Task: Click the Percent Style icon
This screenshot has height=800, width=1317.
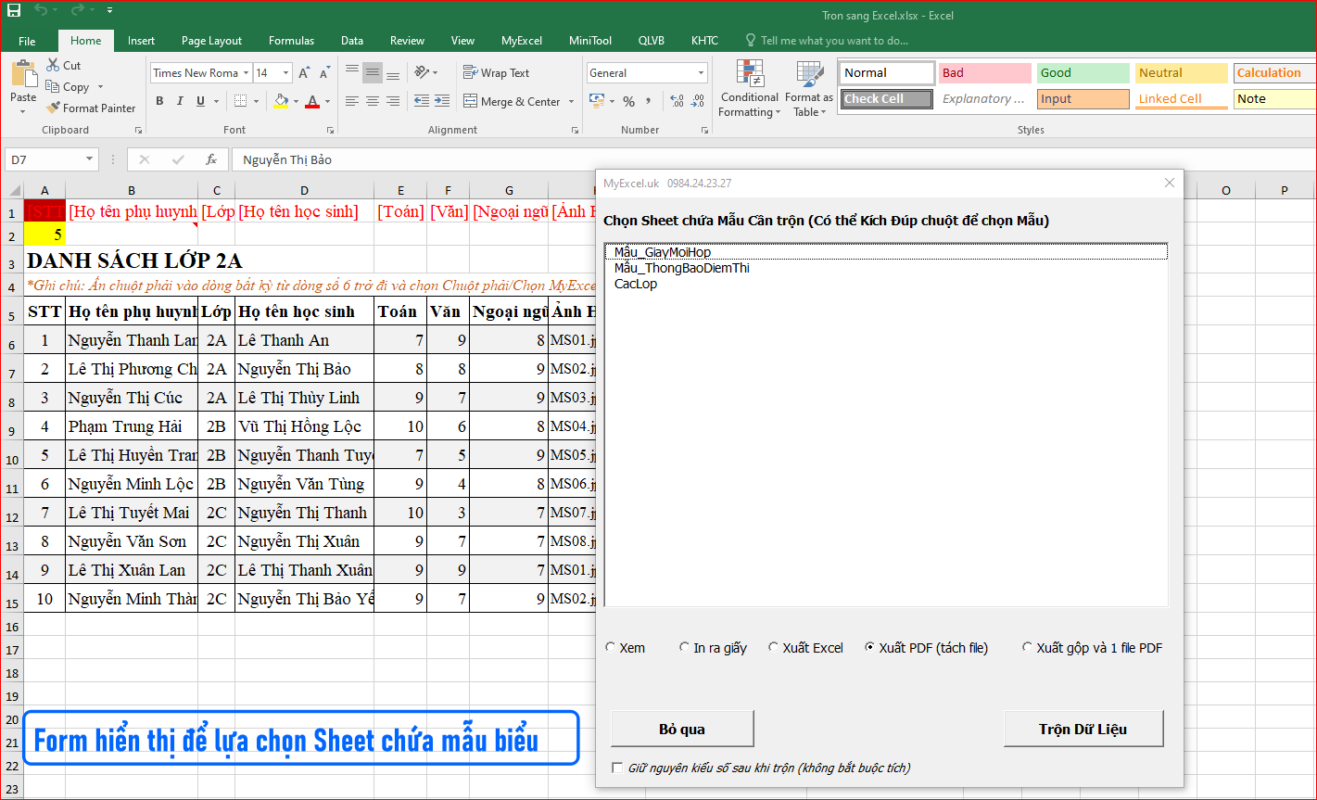Action: click(x=629, y=101)
